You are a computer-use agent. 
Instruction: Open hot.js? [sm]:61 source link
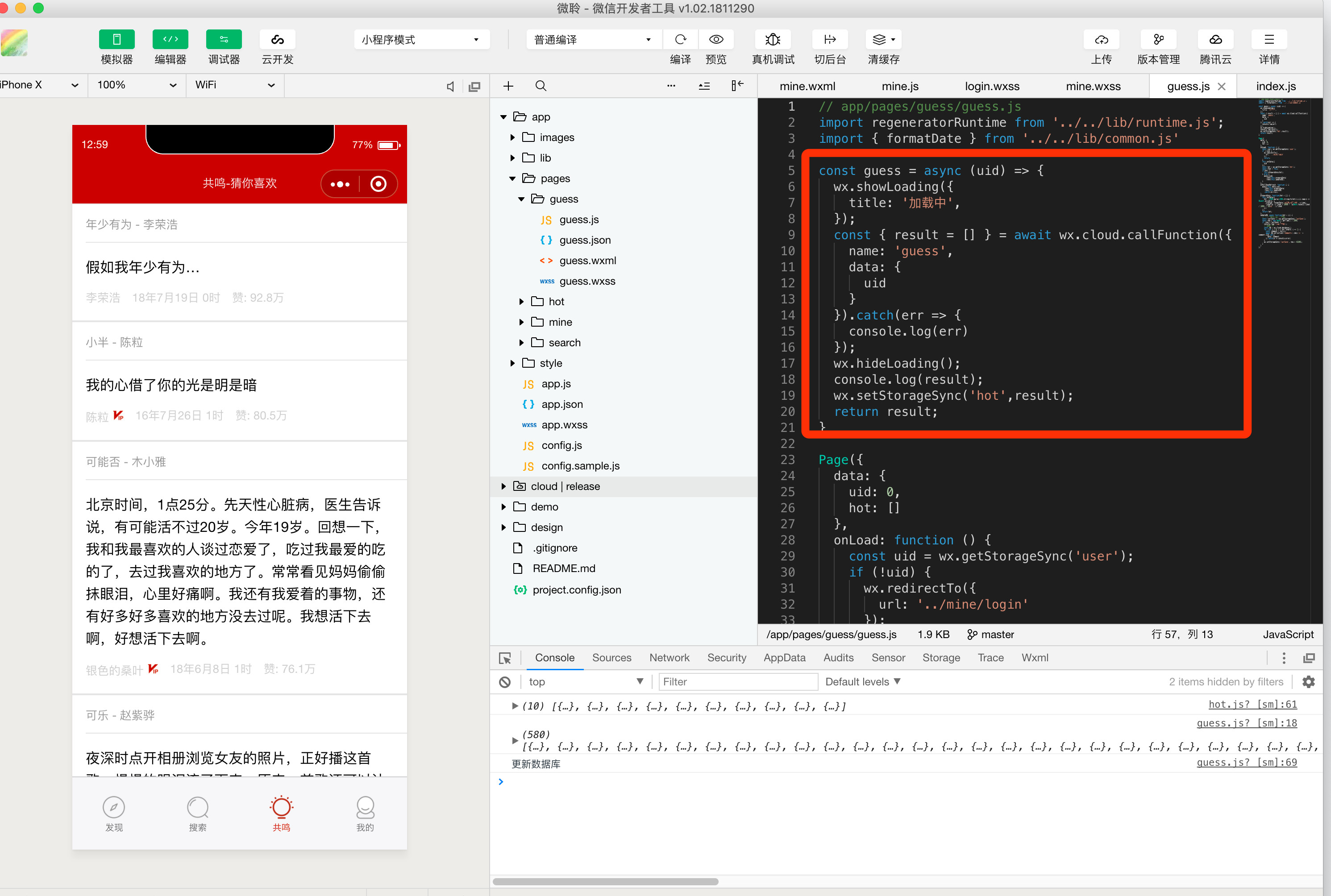[x=1253, y=705]
